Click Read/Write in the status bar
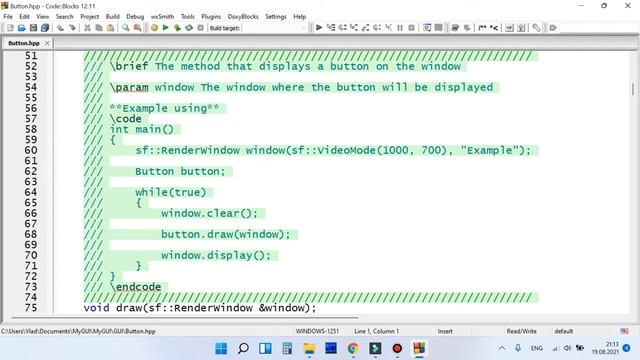Viewport: 640px width, 360px height. pos(522,331)
